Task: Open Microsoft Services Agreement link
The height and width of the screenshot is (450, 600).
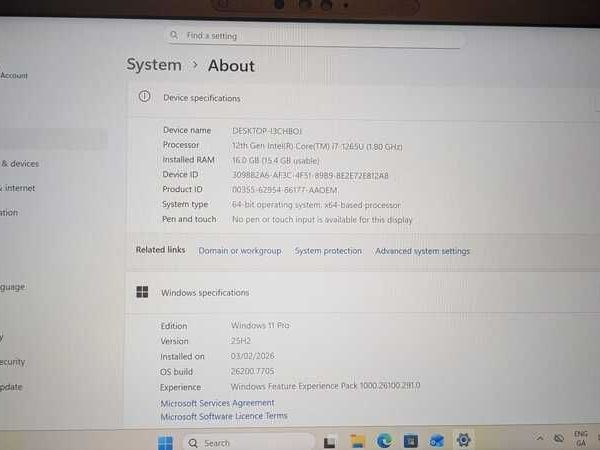Action: point(217,403)
